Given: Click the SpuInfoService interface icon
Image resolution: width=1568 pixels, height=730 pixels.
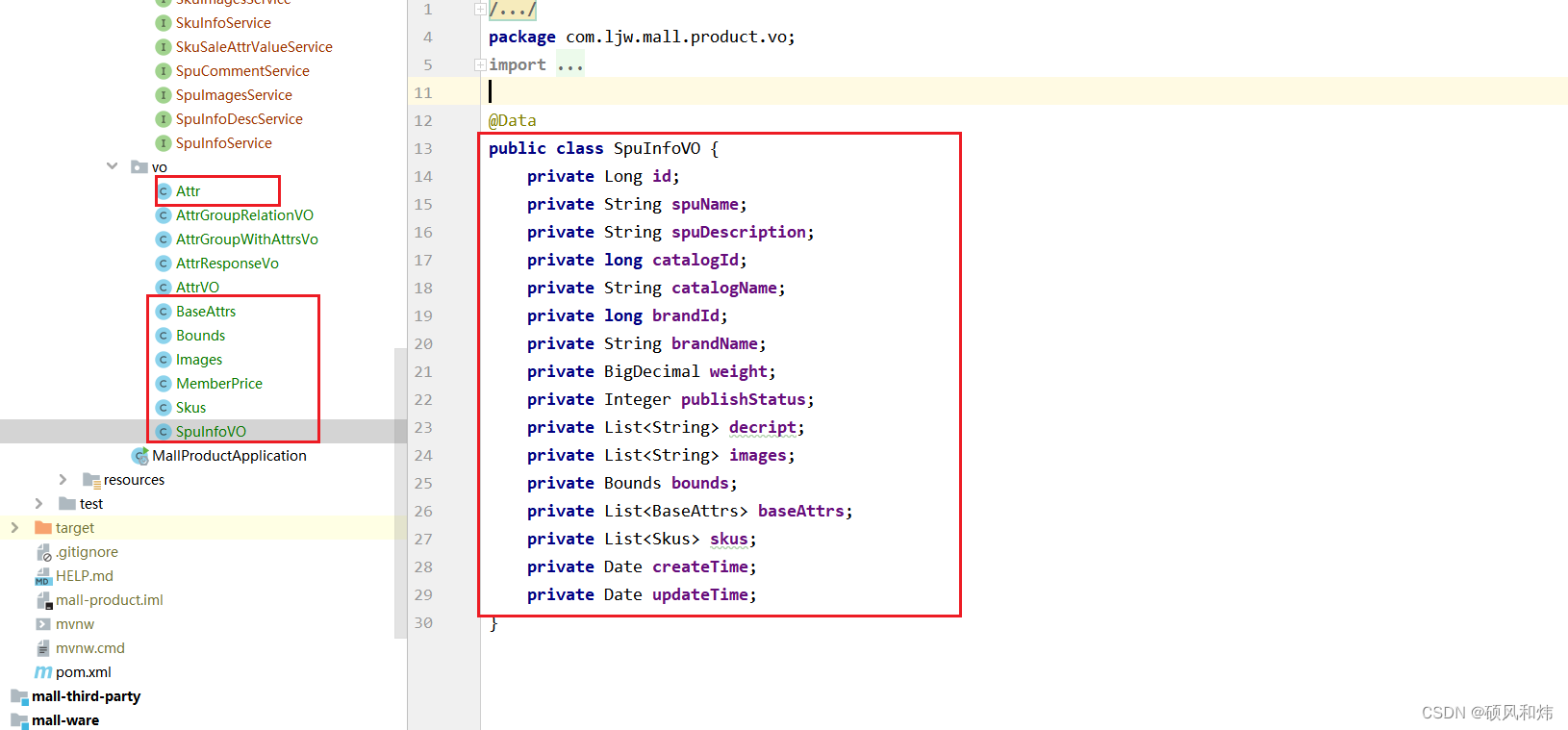Looking at the screenshot, I should (164, 143).
